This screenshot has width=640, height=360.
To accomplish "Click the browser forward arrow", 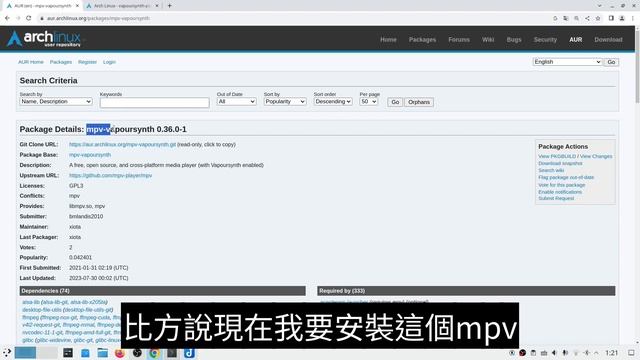I will (x=18, y=18).
